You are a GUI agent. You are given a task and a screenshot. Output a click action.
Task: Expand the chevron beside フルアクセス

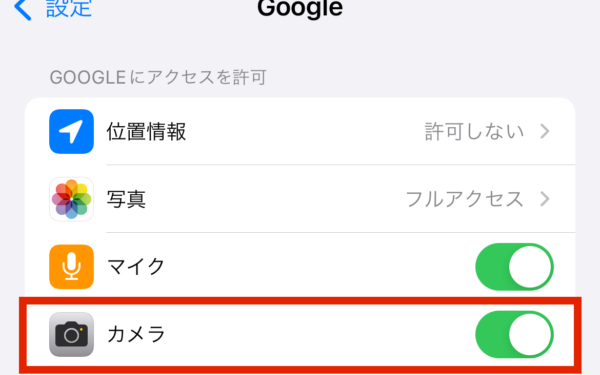545,199
